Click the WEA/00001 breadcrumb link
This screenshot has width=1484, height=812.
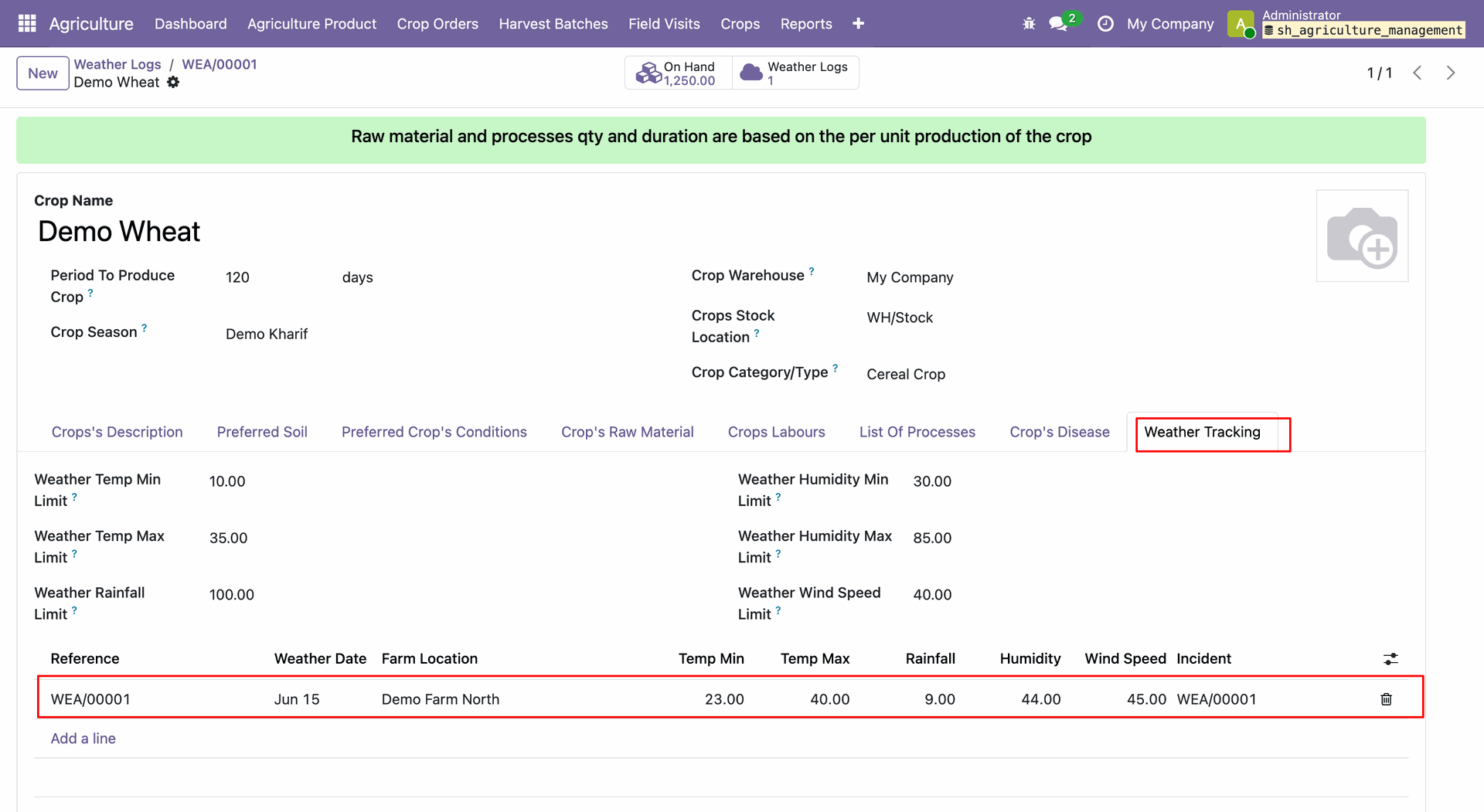point(220,64)
